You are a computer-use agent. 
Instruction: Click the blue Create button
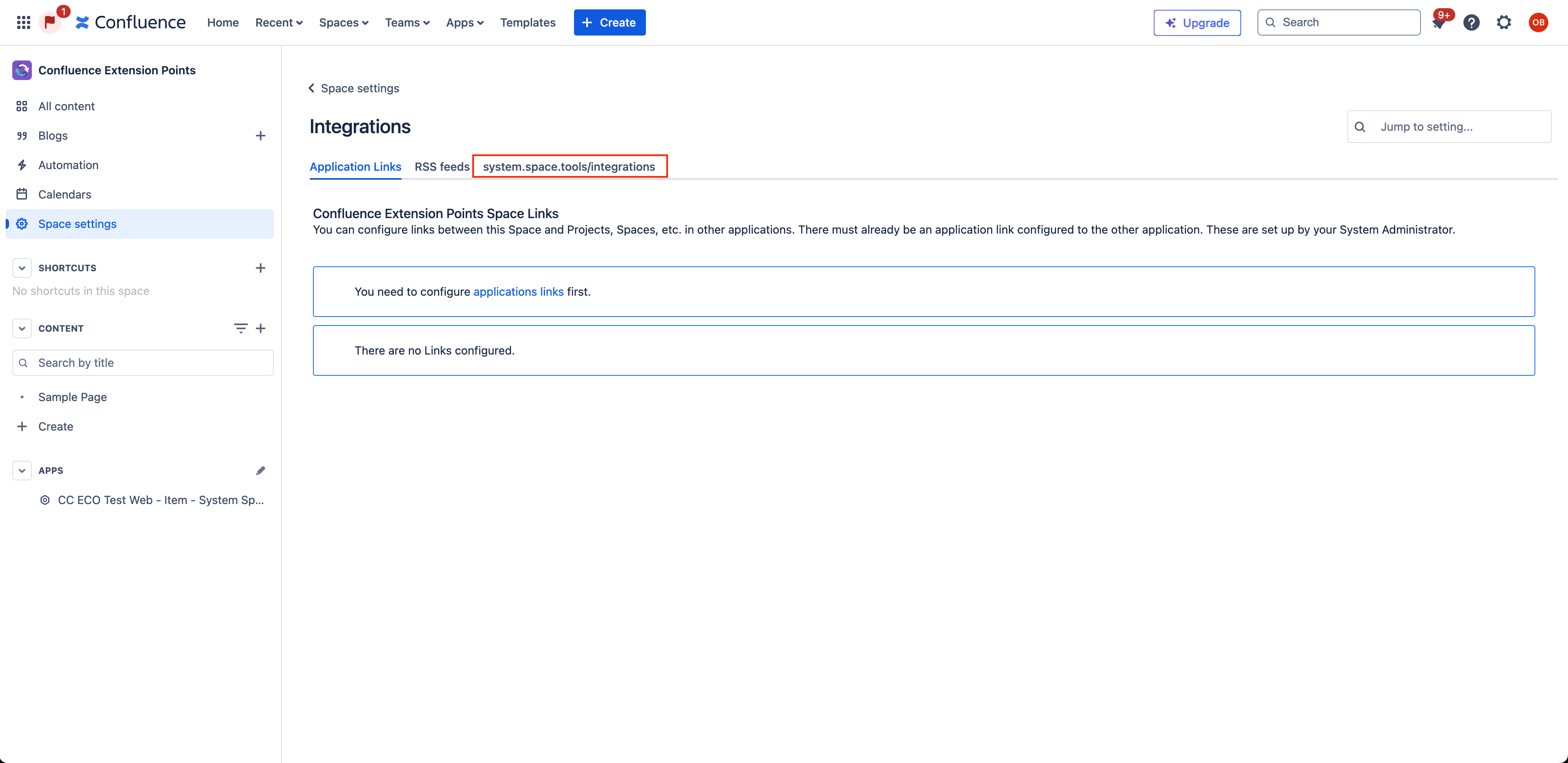[x=609, y=22]
